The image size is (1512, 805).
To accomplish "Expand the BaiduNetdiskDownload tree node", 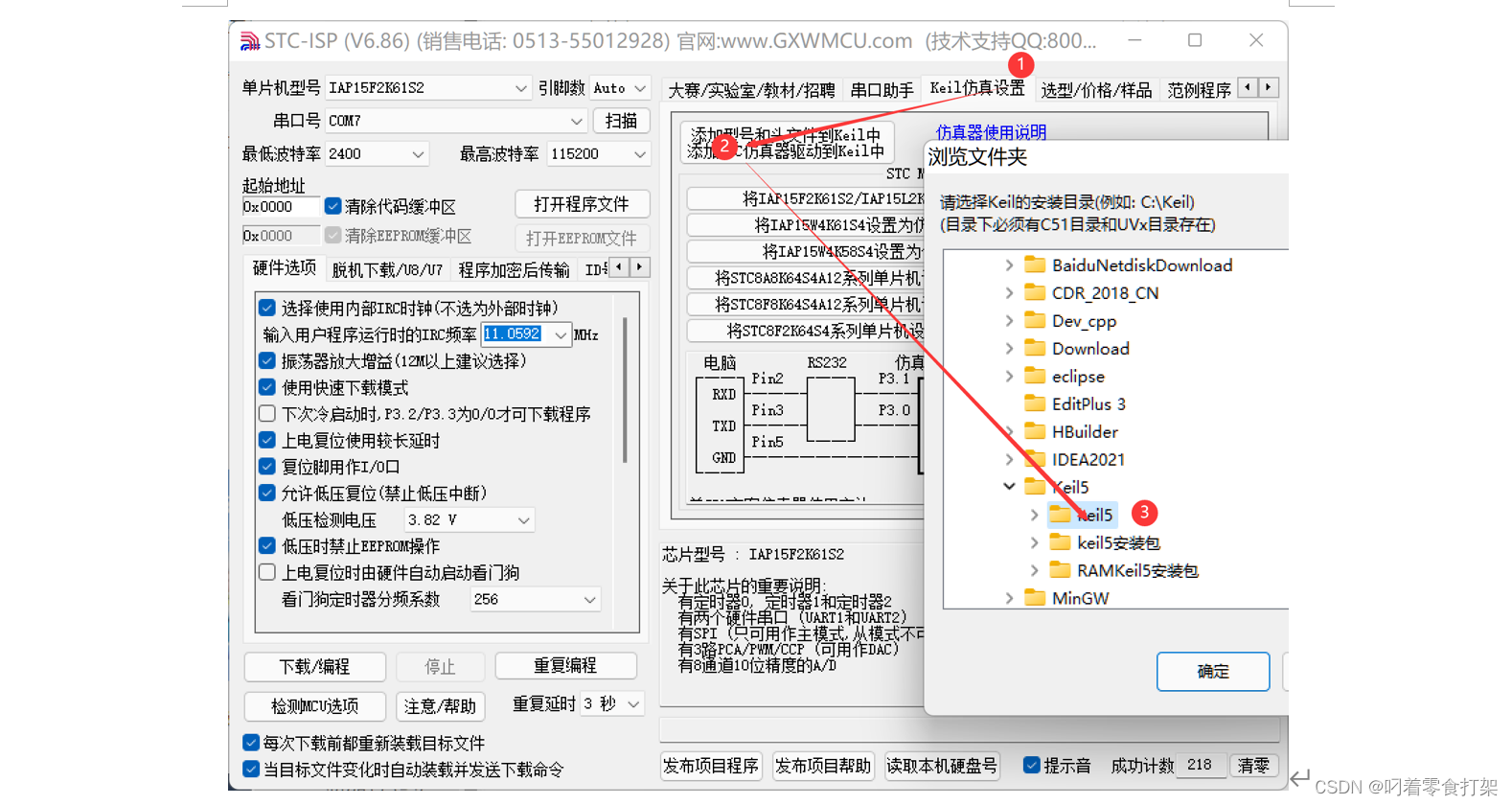I will pyautogui.click(x=1009, y=265).
